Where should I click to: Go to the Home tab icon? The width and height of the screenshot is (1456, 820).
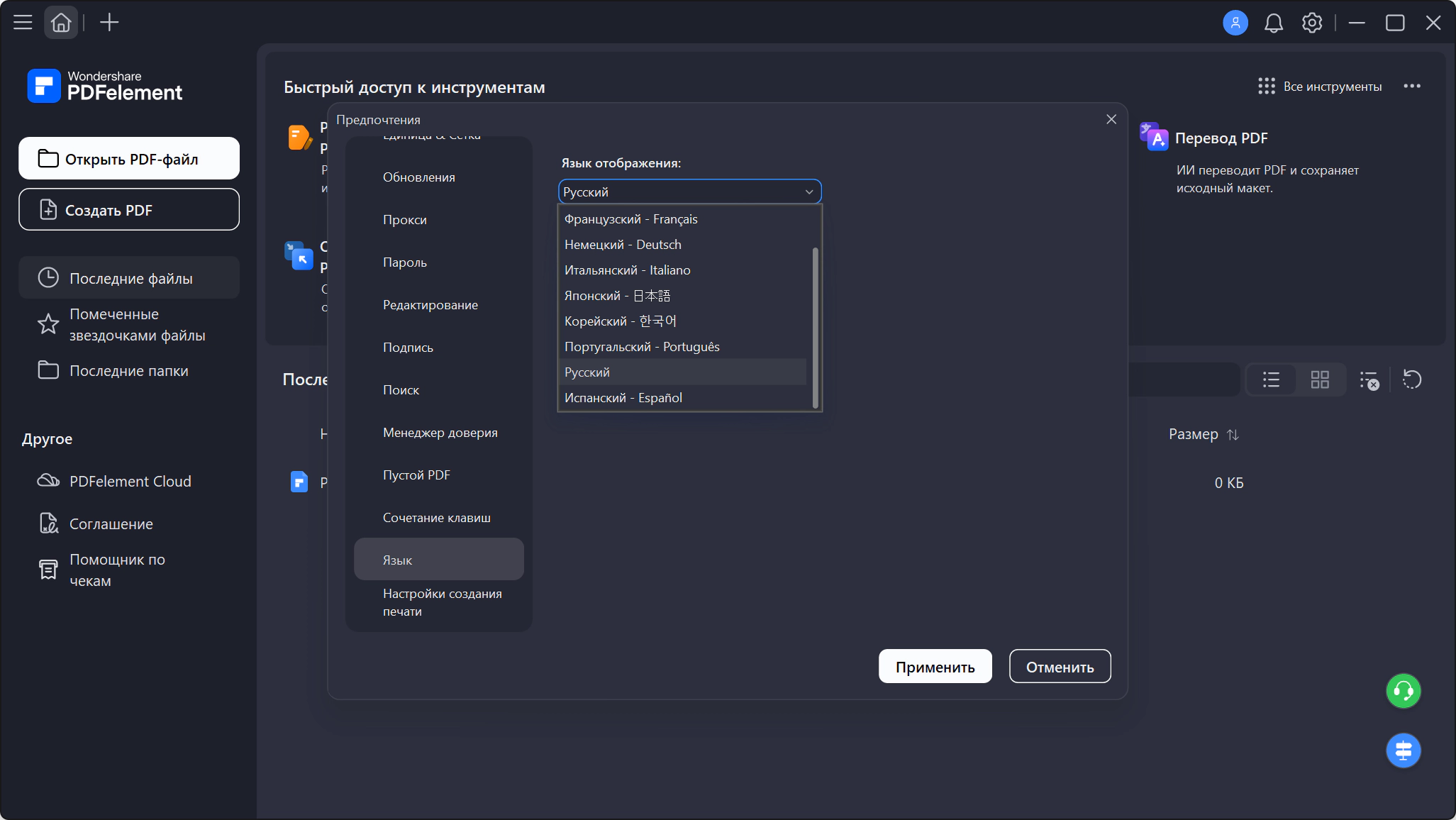click(x=61, y=23)
